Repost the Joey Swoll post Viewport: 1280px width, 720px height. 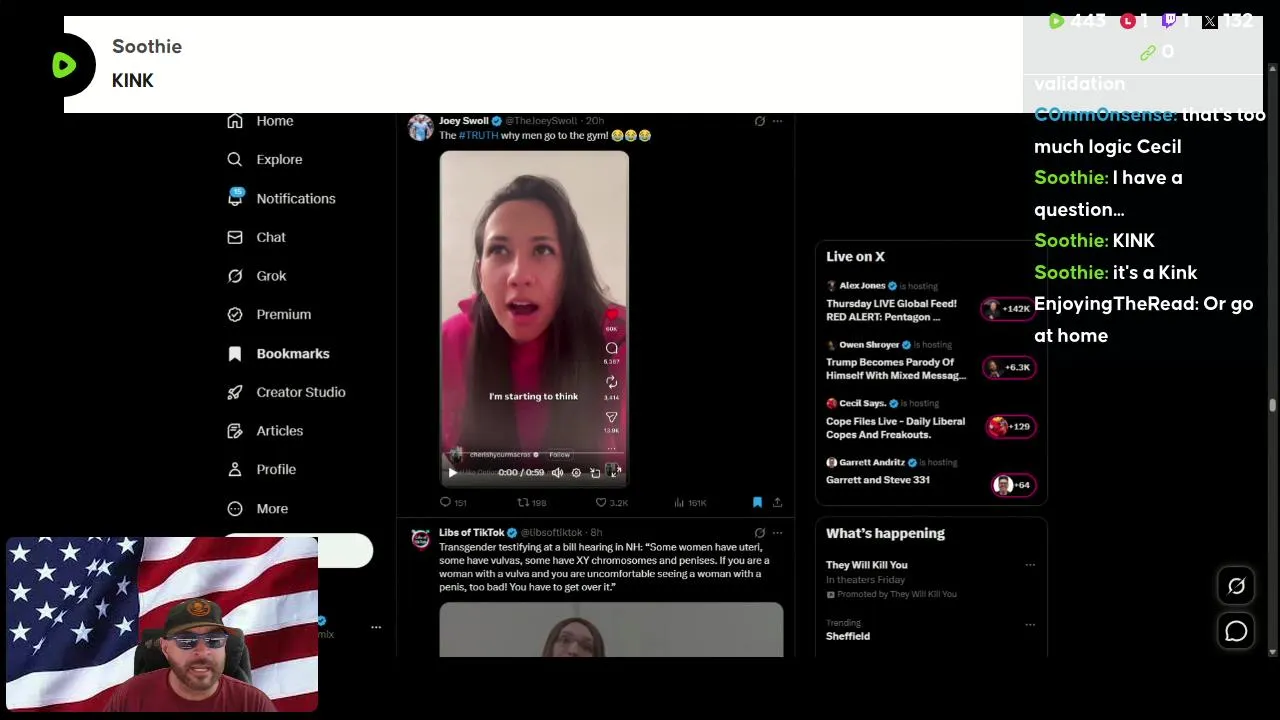pyautogui.click(x=531, y=502)
